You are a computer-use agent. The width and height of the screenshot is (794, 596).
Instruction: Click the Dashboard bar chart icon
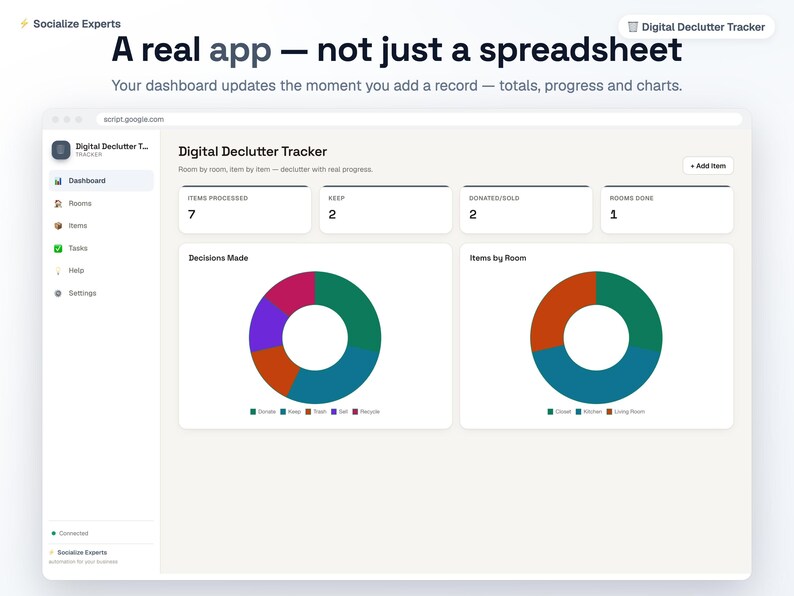(58, 181)
